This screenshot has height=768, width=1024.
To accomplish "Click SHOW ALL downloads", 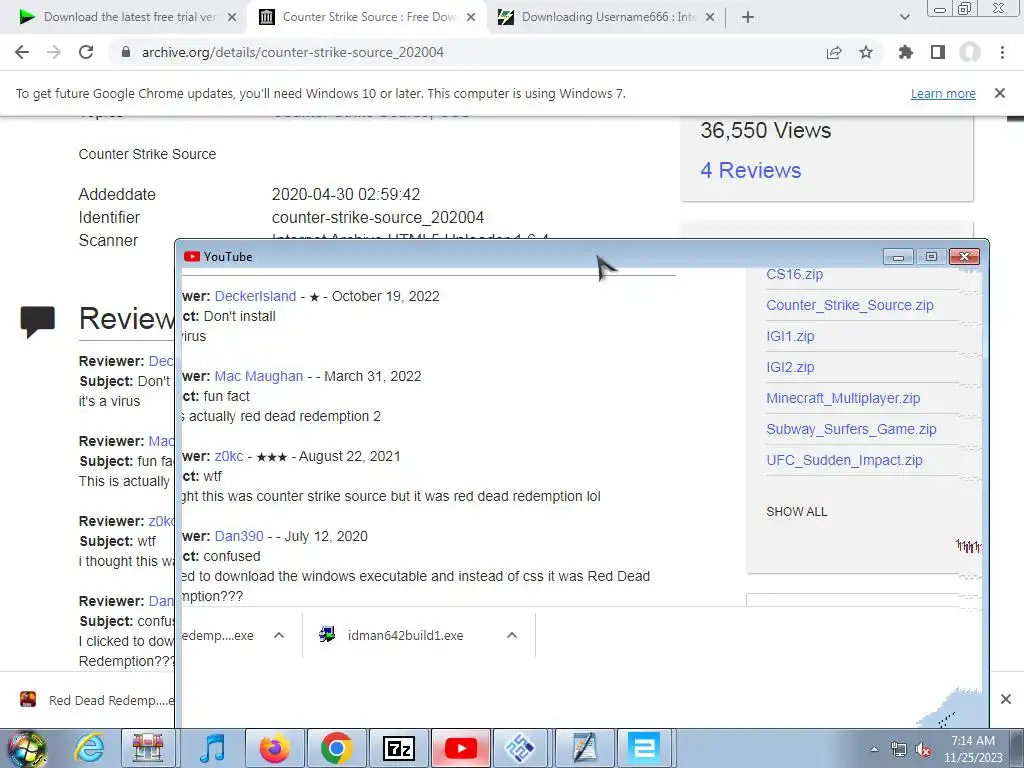I will 797,512.
